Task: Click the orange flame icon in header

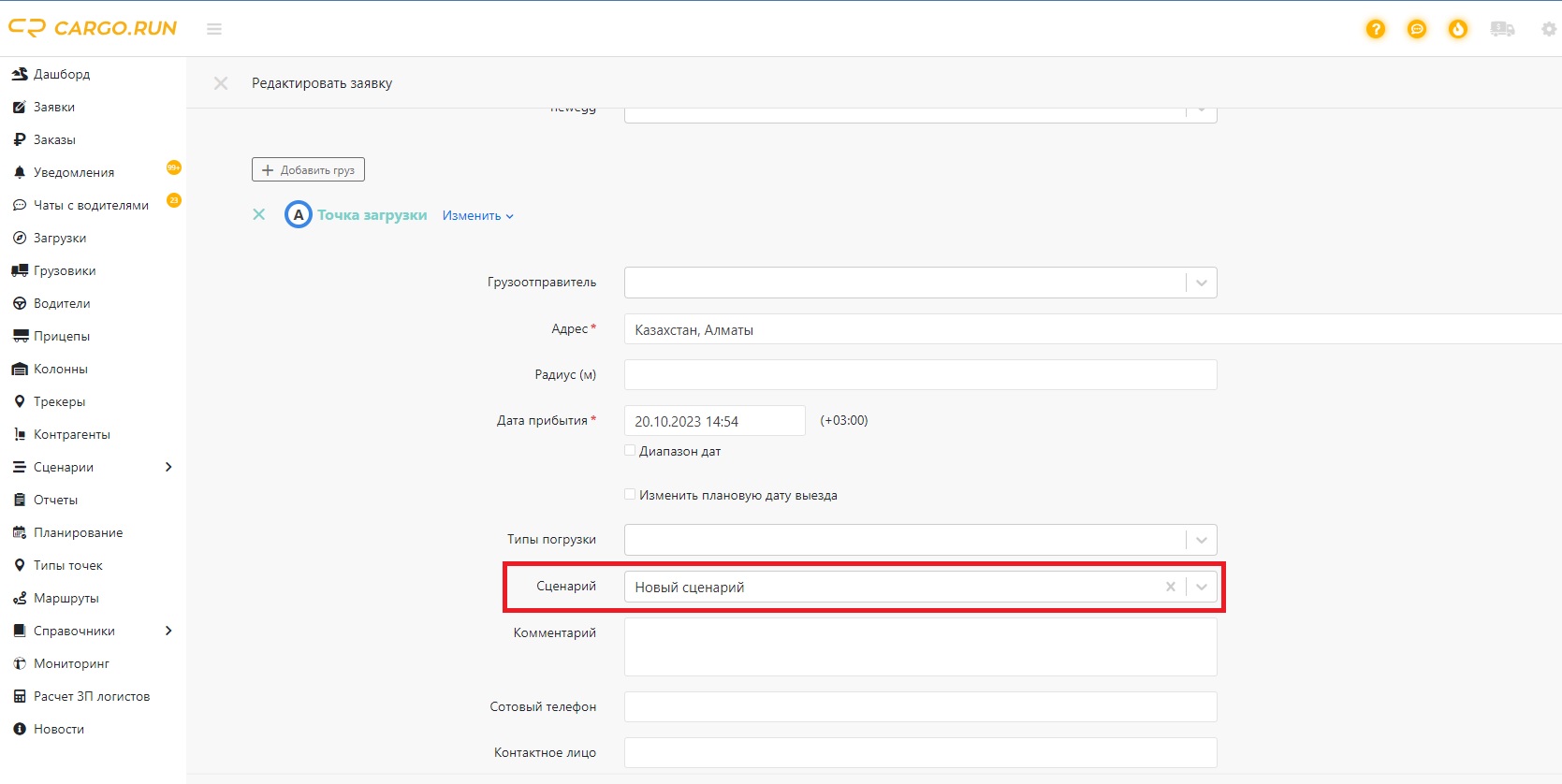Action: (1458, 29)
